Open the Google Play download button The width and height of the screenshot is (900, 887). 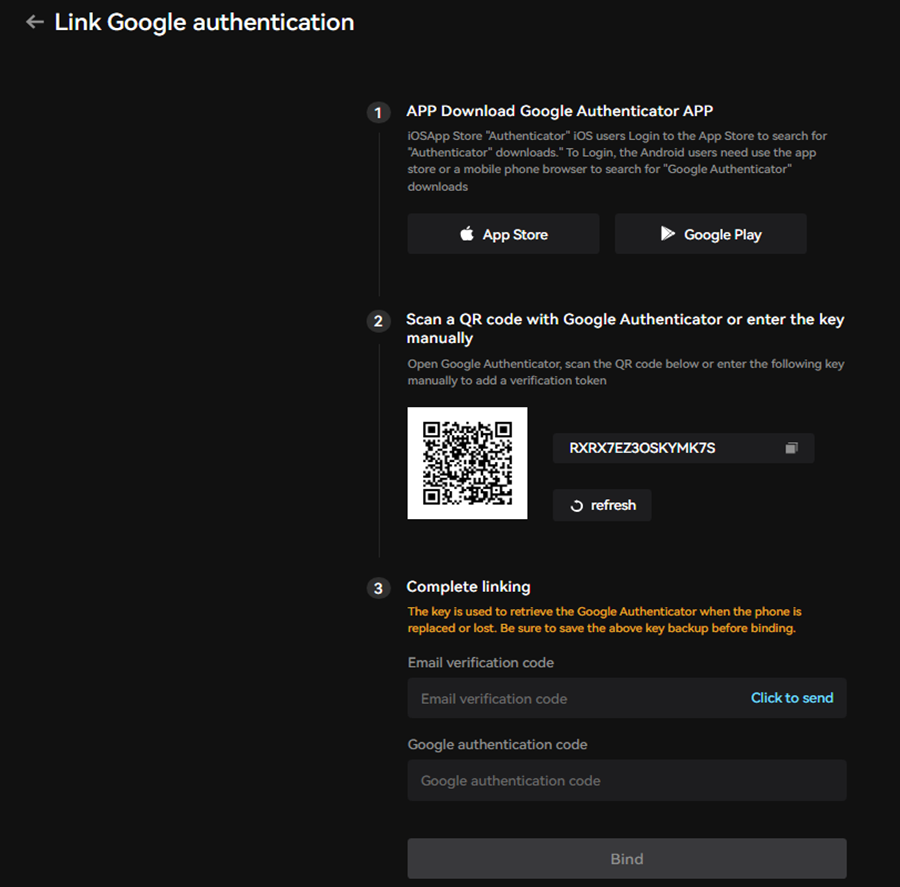[710, 234]
